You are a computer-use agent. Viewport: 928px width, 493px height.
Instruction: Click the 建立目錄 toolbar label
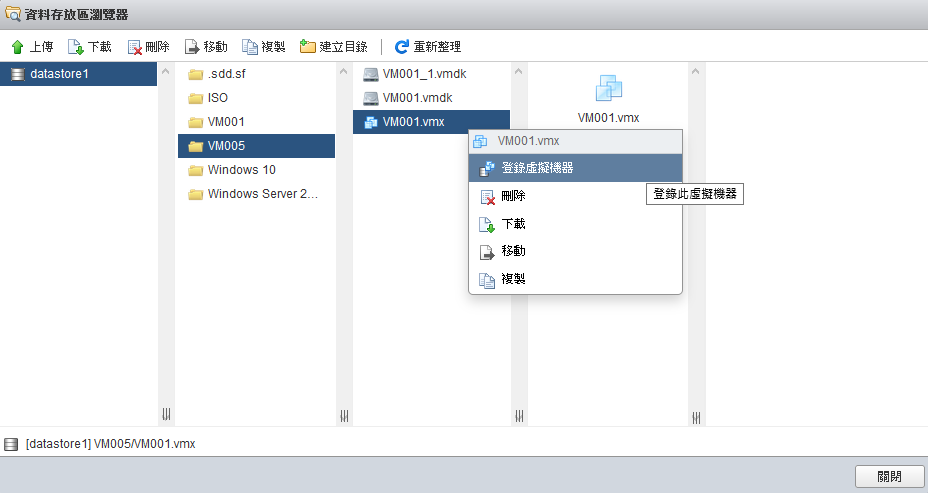tap(343, 47)
